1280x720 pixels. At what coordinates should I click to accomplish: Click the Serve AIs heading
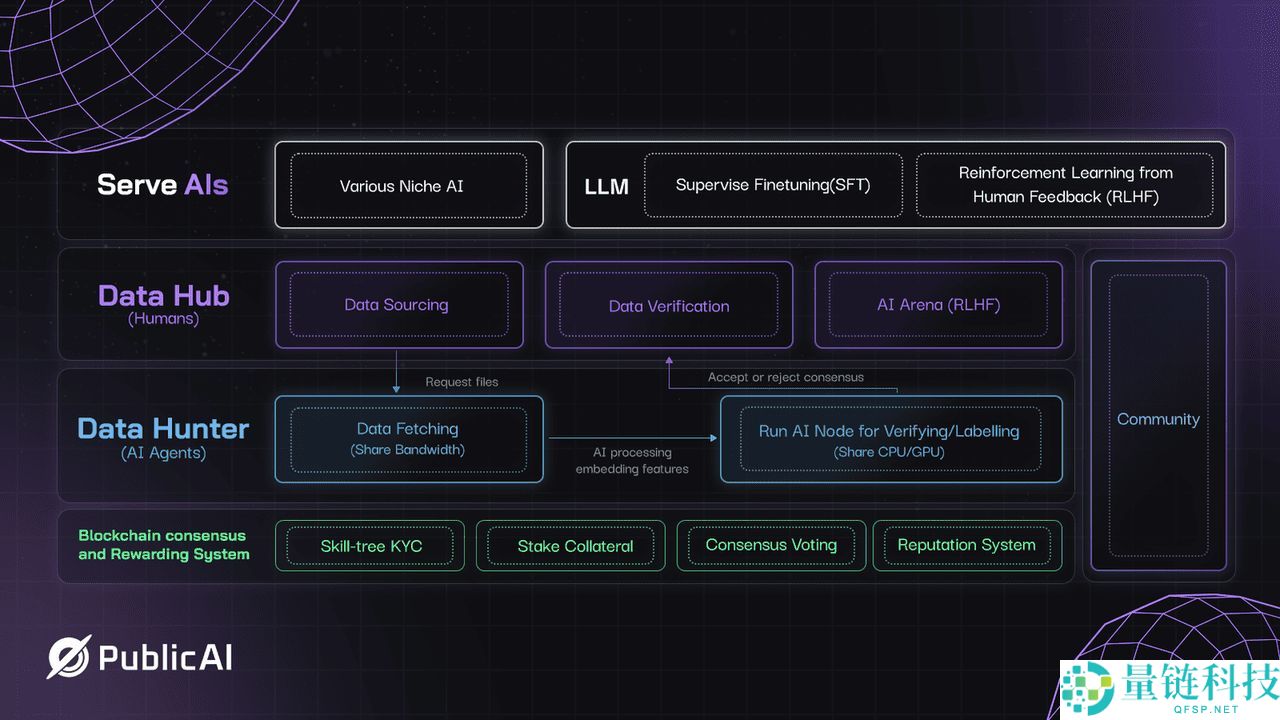[x=162, y=185]
